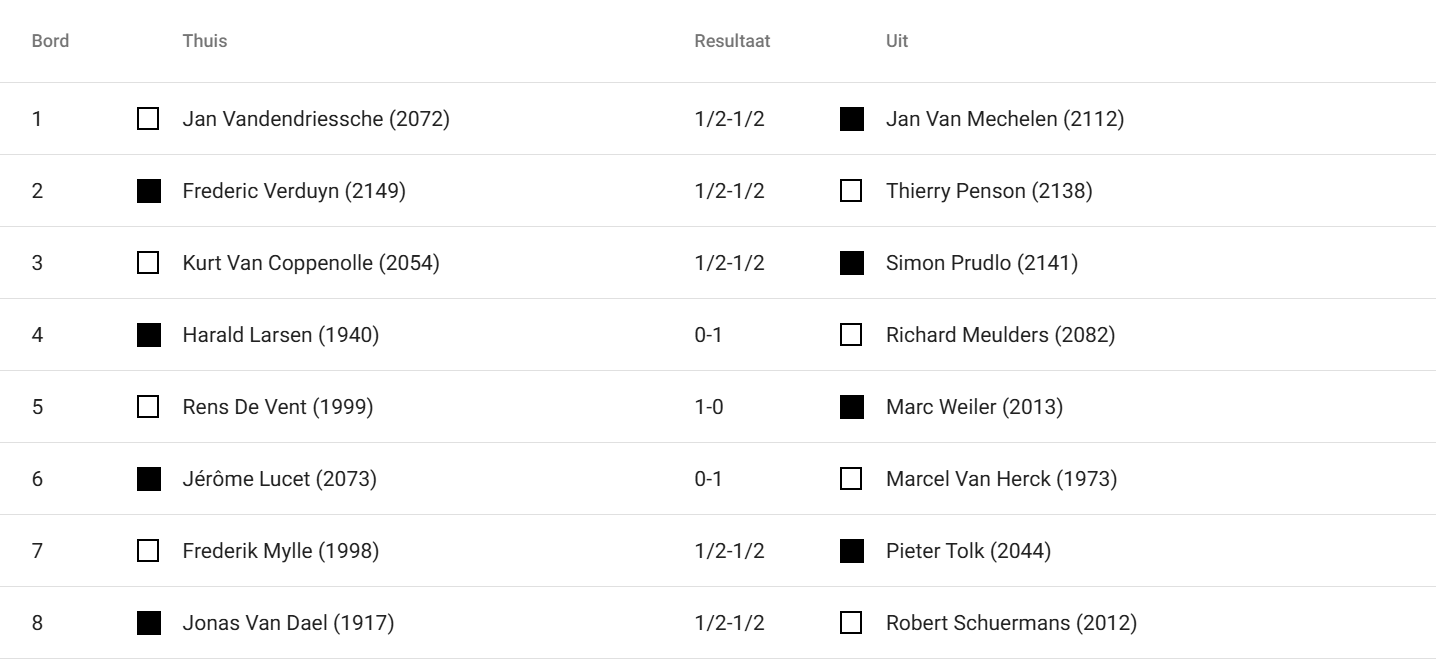The image size is (1436, 660).
Task: Click Robert Schuermans (2012) name
Action: [x=1011, y=623]
